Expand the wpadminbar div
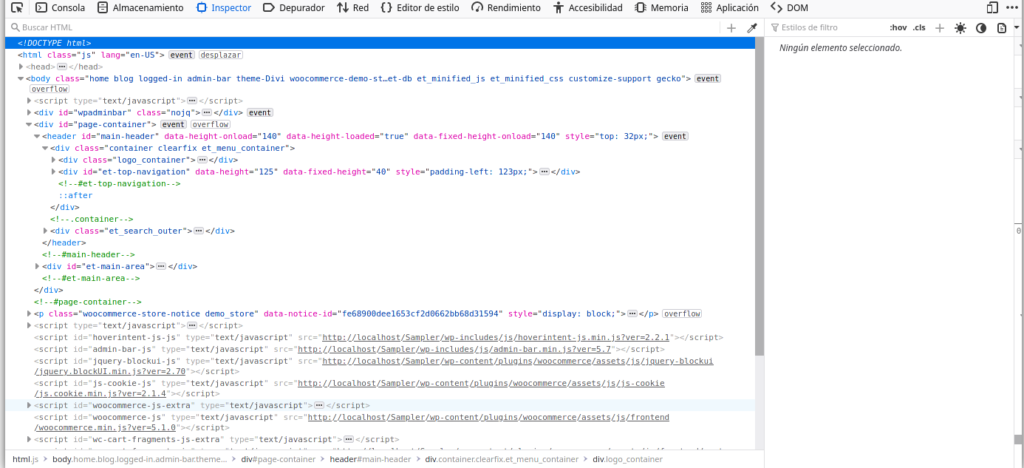The image size is (1024, 468). (29, 112)
